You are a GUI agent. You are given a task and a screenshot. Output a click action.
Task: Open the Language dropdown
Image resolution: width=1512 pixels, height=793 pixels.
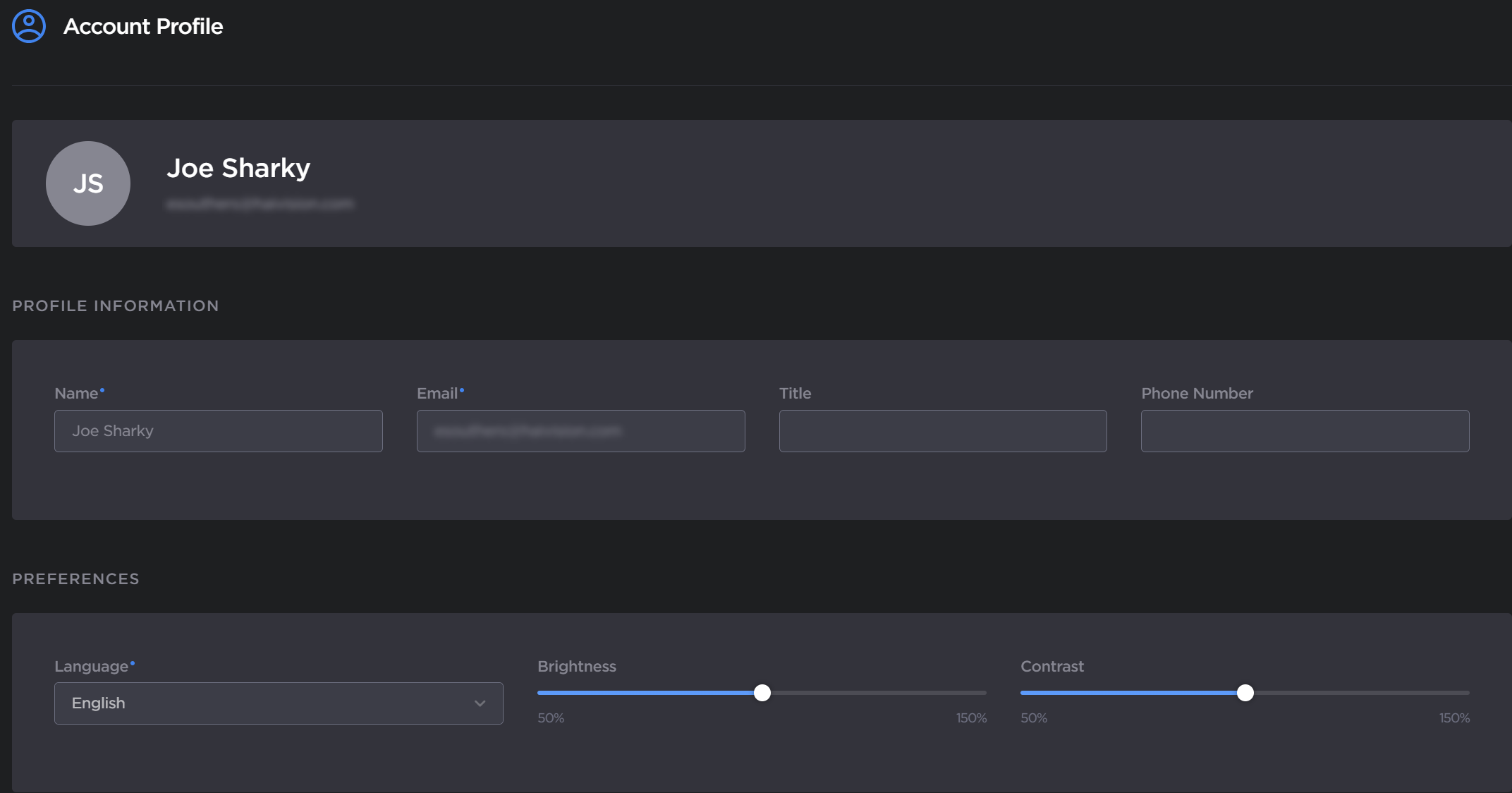pyautogui.click(x=279, y=703)
